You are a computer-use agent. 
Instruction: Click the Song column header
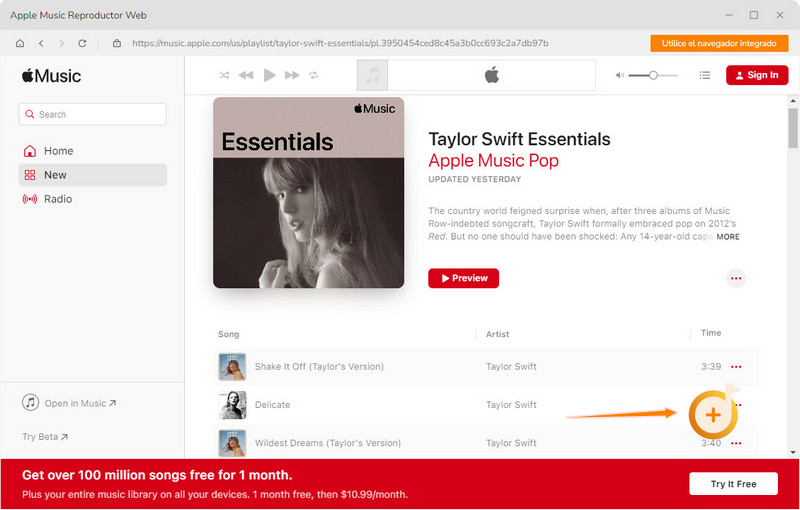229,334
